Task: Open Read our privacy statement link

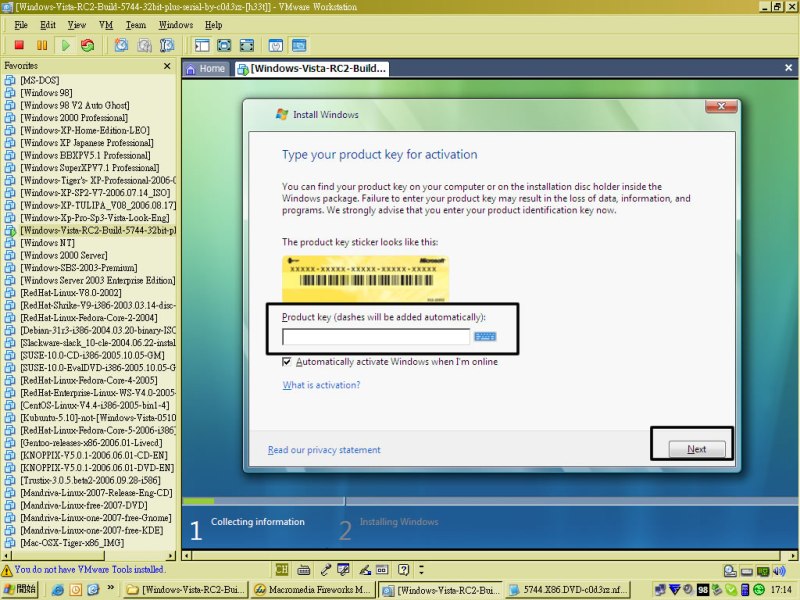Action: point(324,450)
